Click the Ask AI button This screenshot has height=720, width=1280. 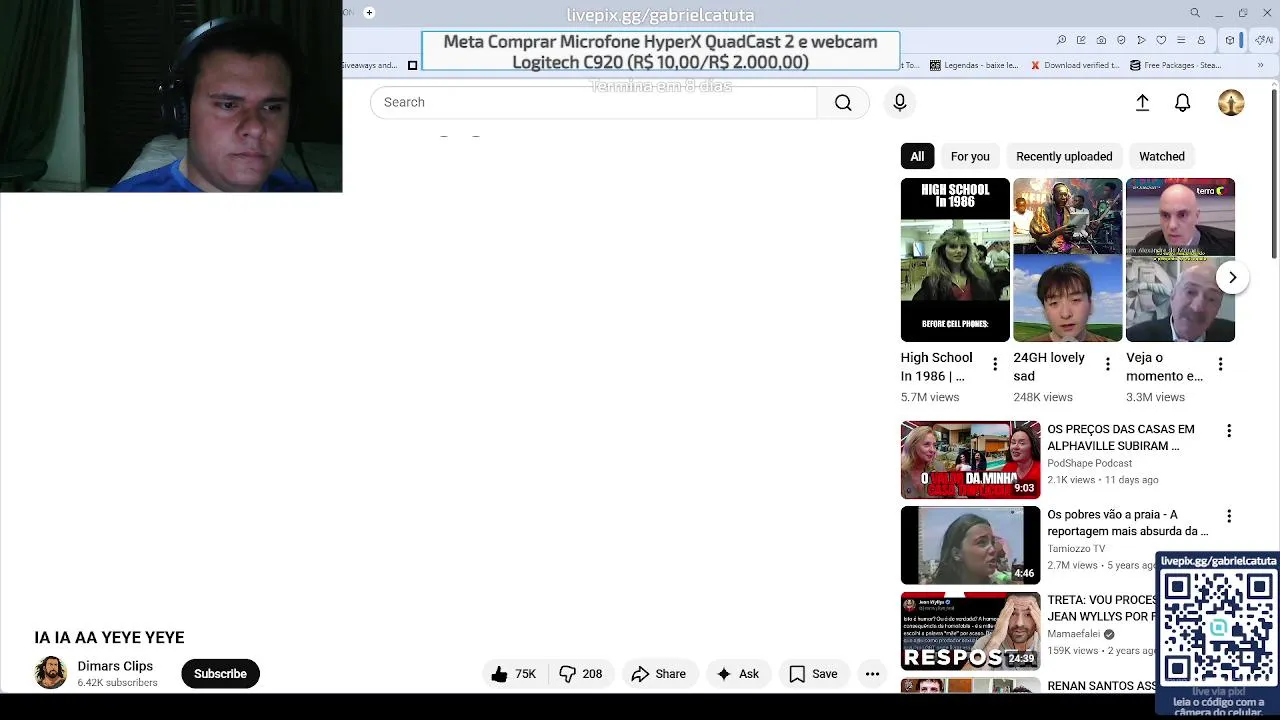[x=738, y=674]
